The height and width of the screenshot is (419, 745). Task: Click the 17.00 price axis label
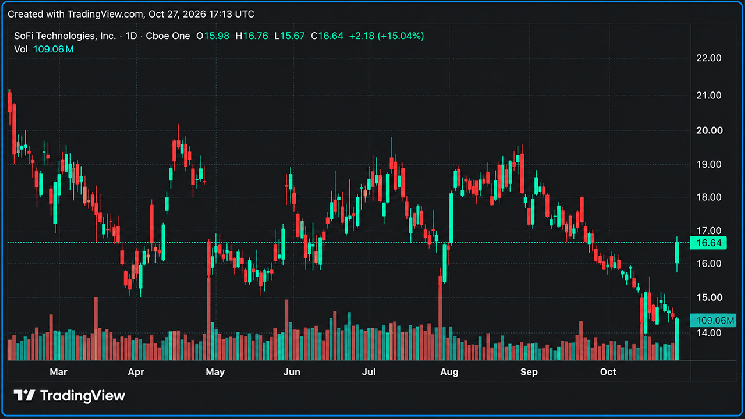coord(708,231)
